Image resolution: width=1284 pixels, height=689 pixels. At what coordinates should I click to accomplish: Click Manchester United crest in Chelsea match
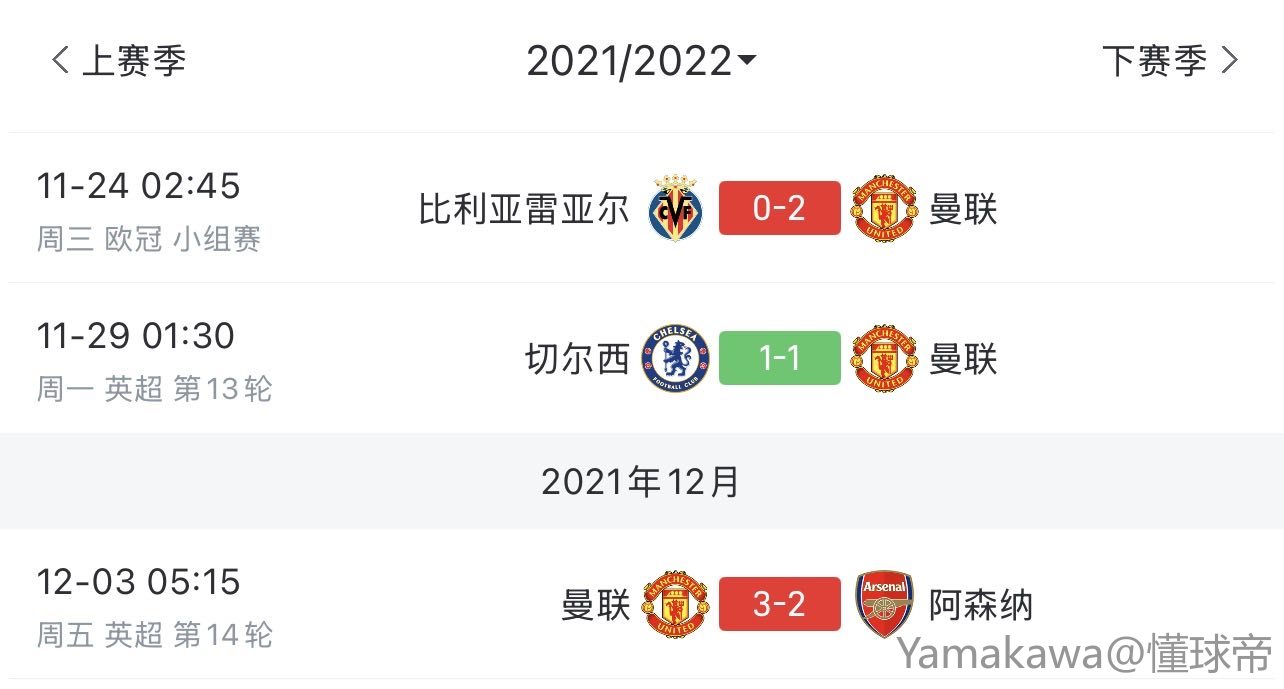pyautogui.click(x=884, y=358)
